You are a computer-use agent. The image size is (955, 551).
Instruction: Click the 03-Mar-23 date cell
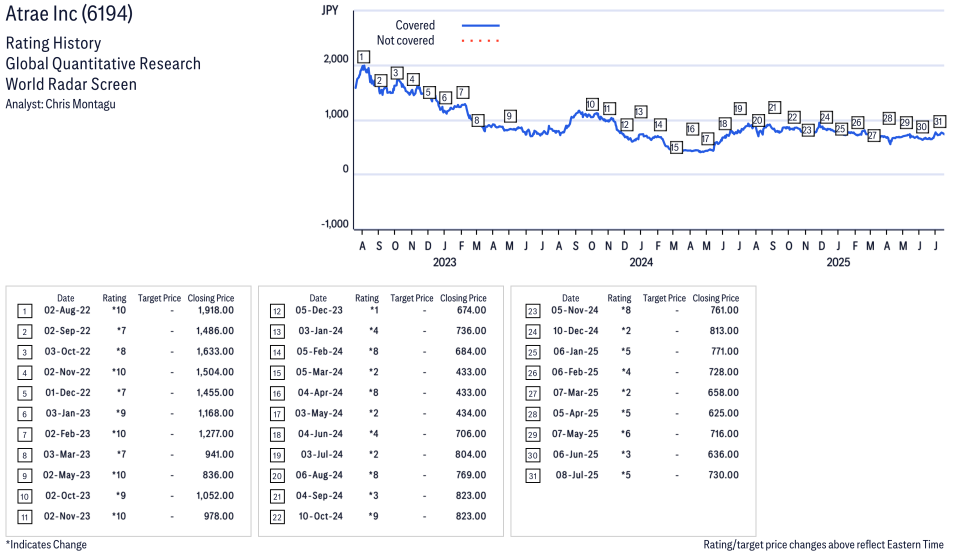pos(67,455)
